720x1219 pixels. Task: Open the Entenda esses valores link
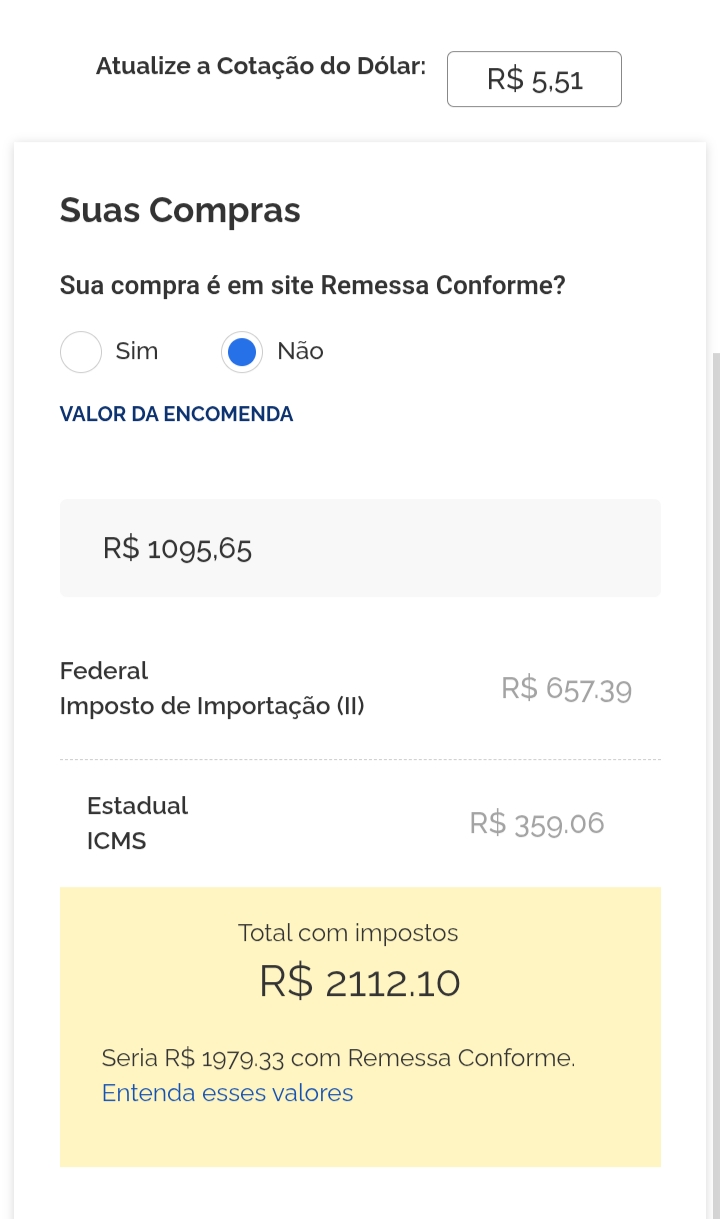(x=227, y=1093)
